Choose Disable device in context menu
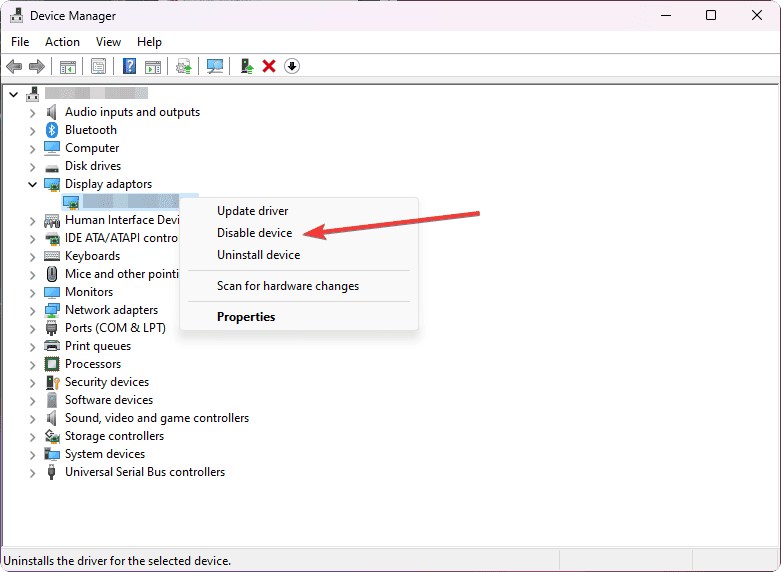Viewport: 781px width, 572px height. coord(299,233)
